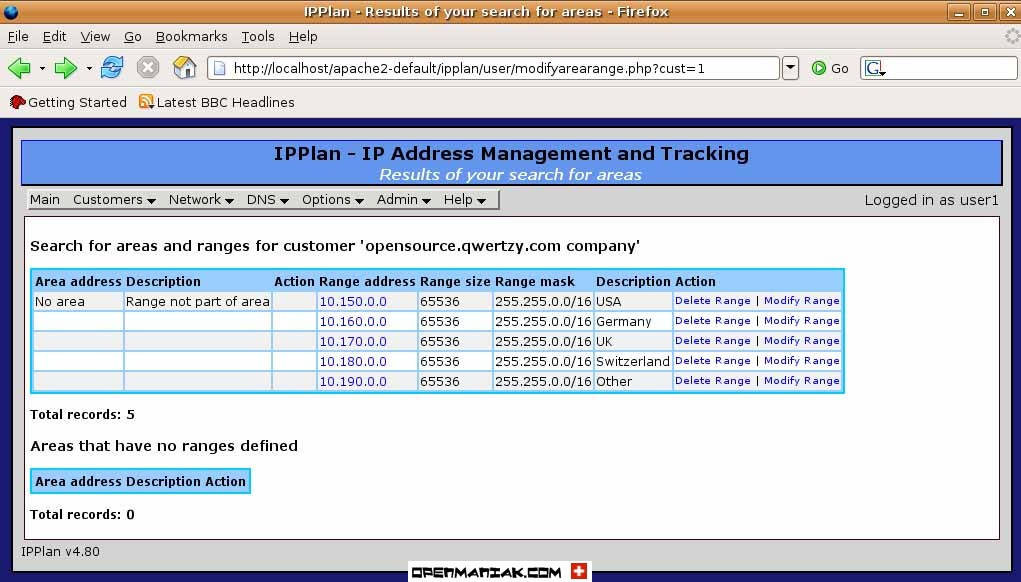The image size is (1021, 582).
Task: Click the 'Range size' column header
Action: 455,281
